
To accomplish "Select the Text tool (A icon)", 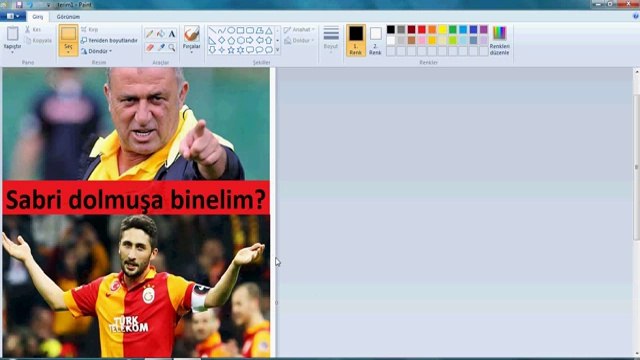I will click(172, 34).
